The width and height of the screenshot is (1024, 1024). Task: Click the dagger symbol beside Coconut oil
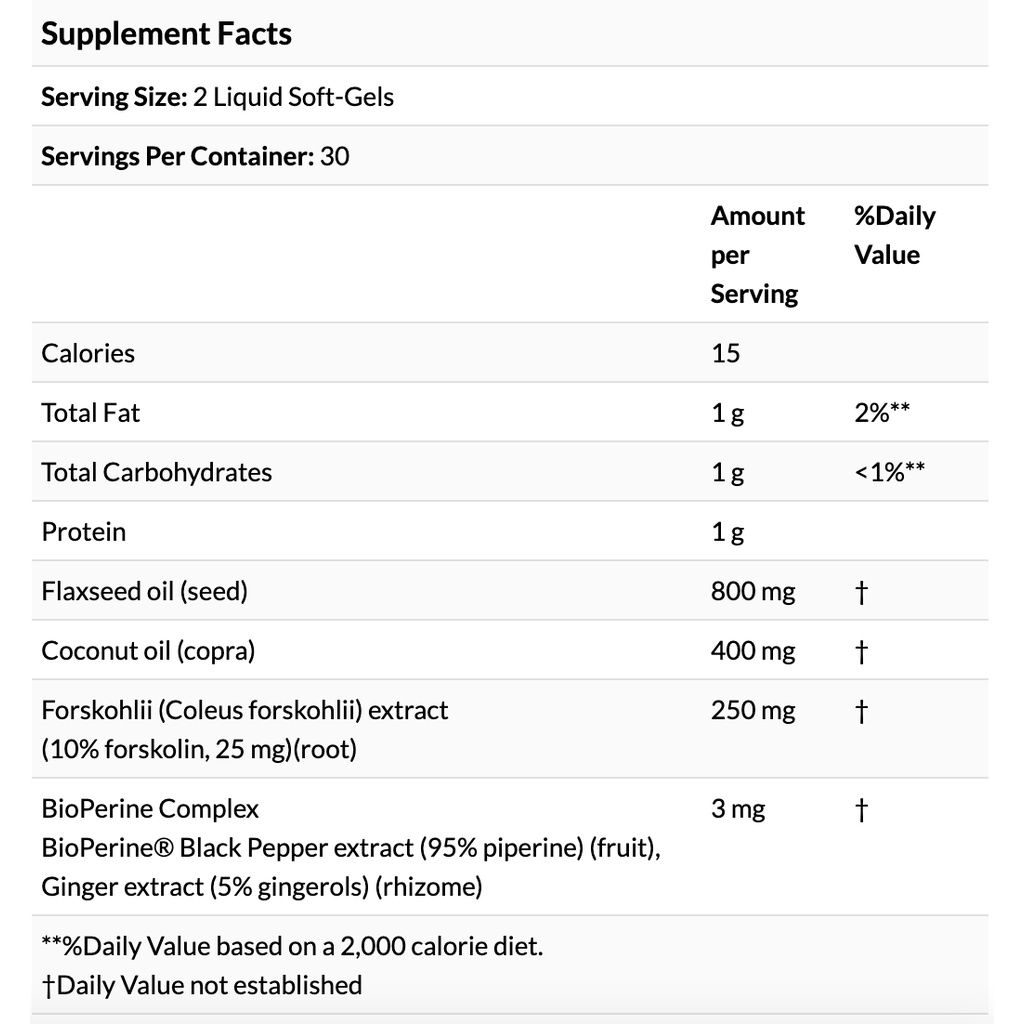[x=861, y=651]
